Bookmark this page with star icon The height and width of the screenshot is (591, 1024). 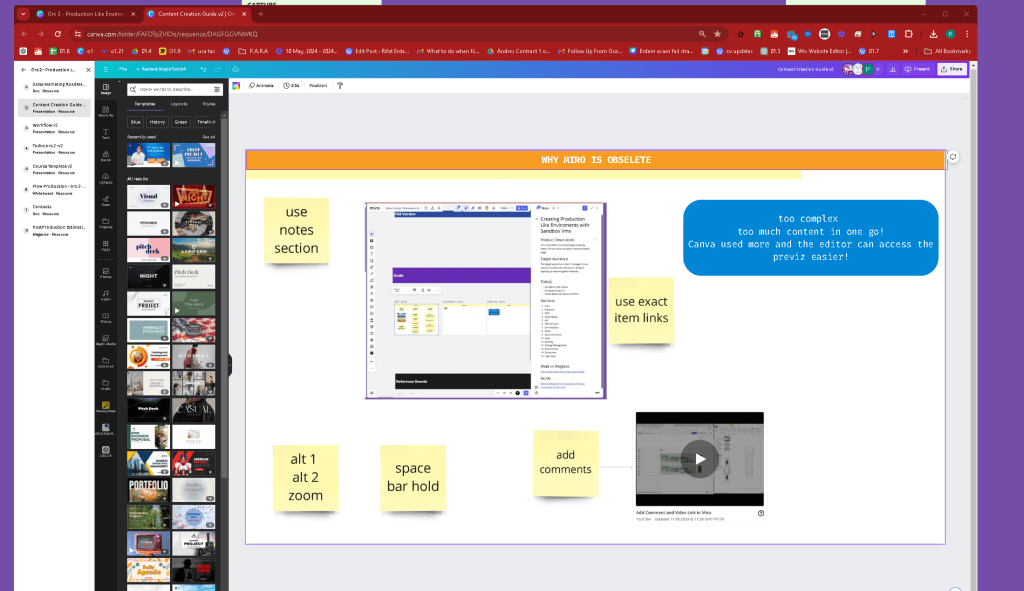(x=718, y=34)
